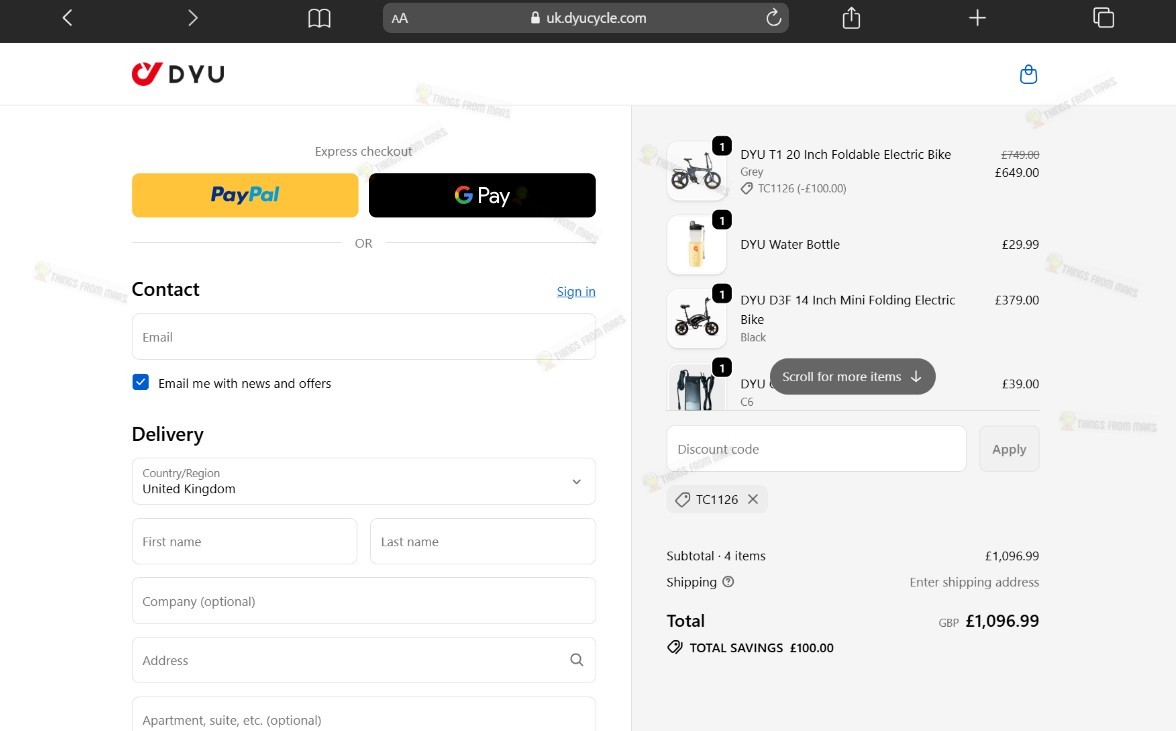Click the £649.00 discounted price
This screenshot has width=1176, height=731.
click(1016, 172)
